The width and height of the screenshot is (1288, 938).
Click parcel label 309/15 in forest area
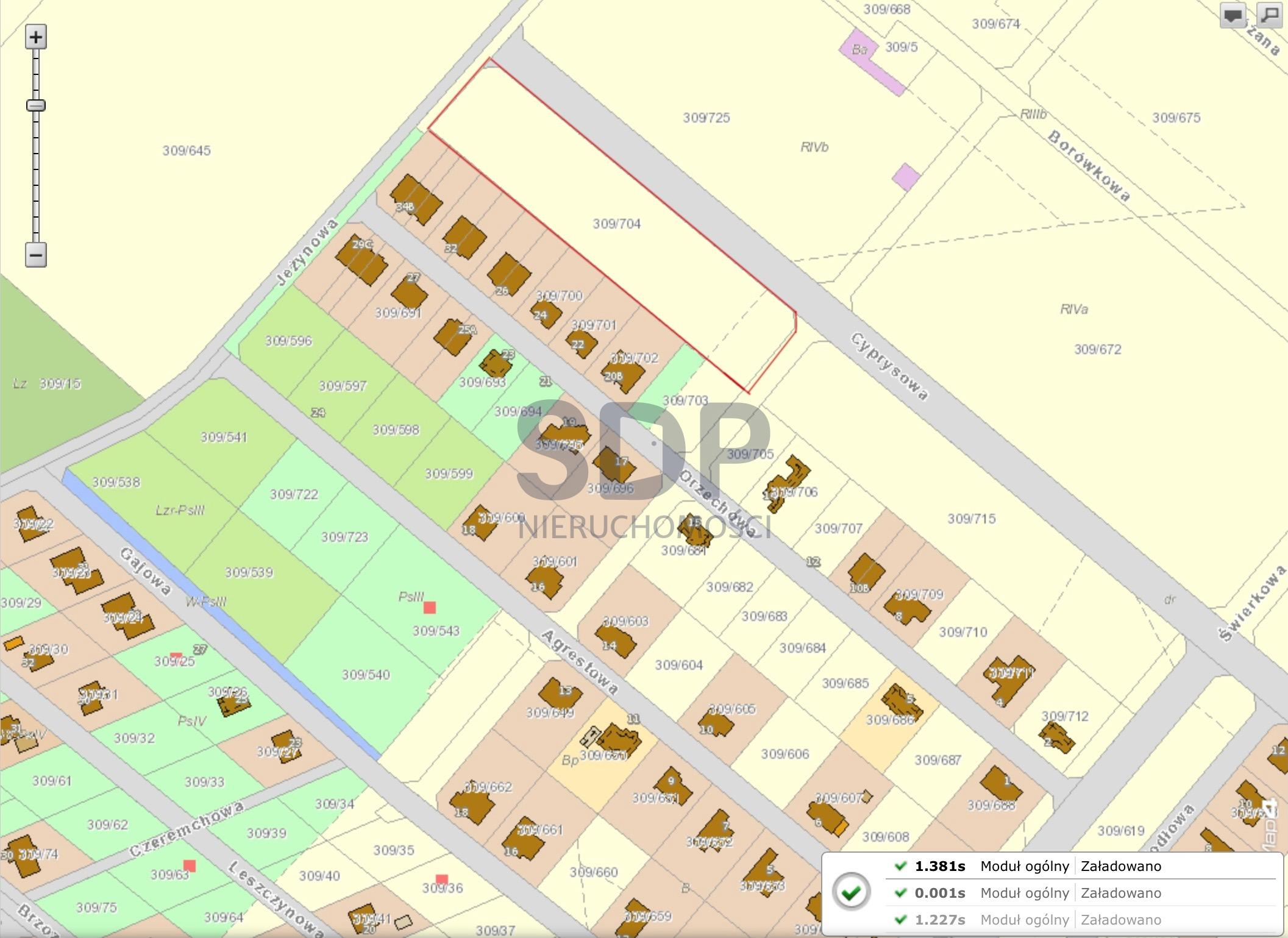click(60, 383)
